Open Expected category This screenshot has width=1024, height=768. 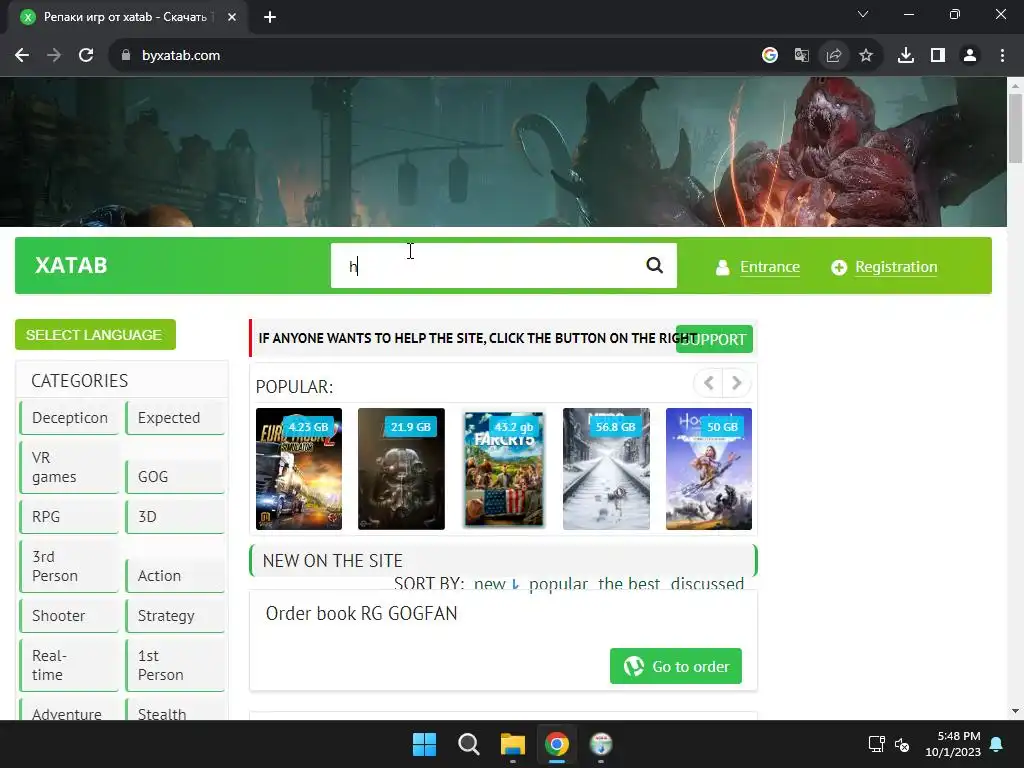pyautogui.click(x=175, y=418)
